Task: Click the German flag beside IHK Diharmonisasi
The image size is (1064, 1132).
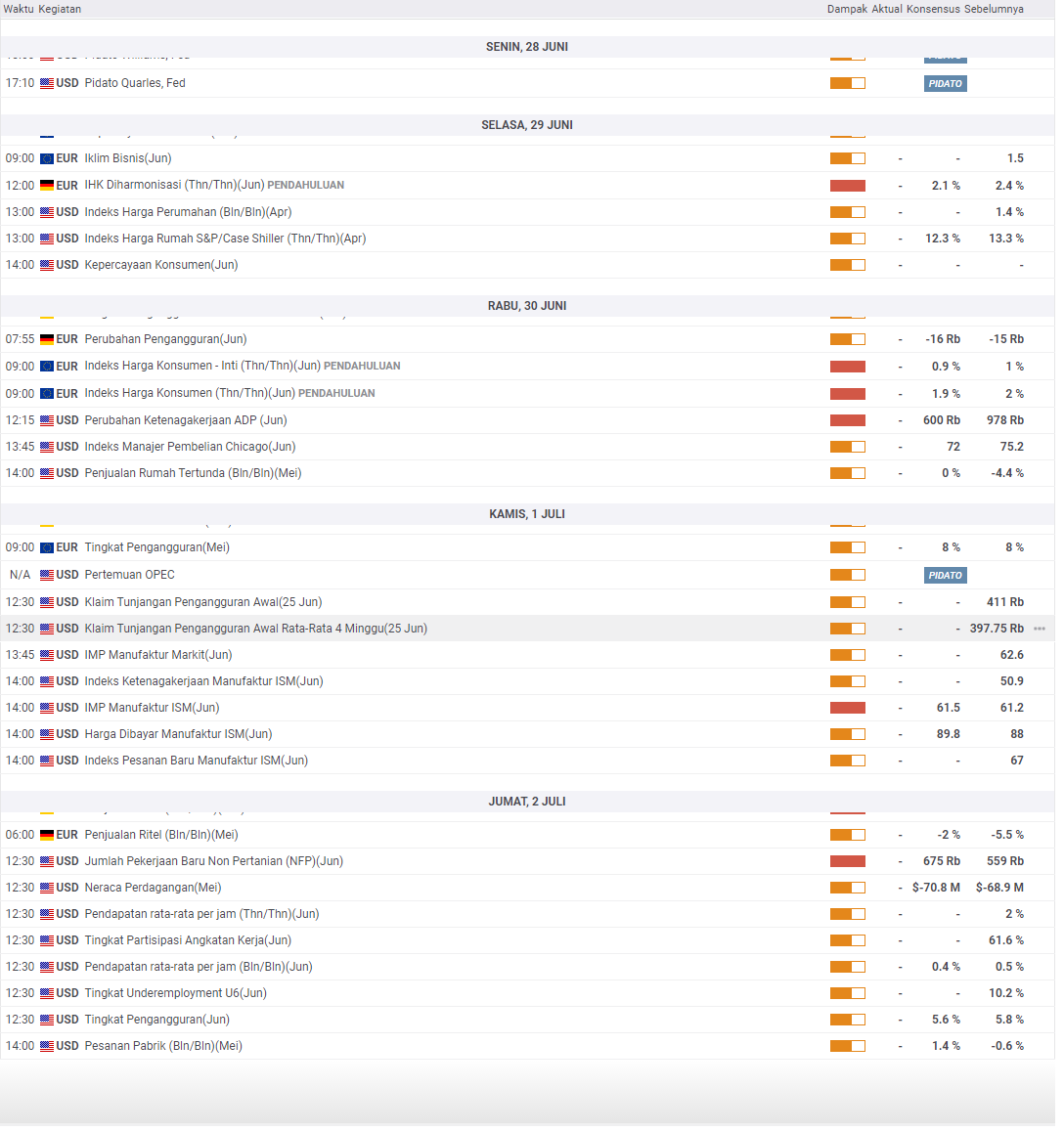Action: (47, 187)
